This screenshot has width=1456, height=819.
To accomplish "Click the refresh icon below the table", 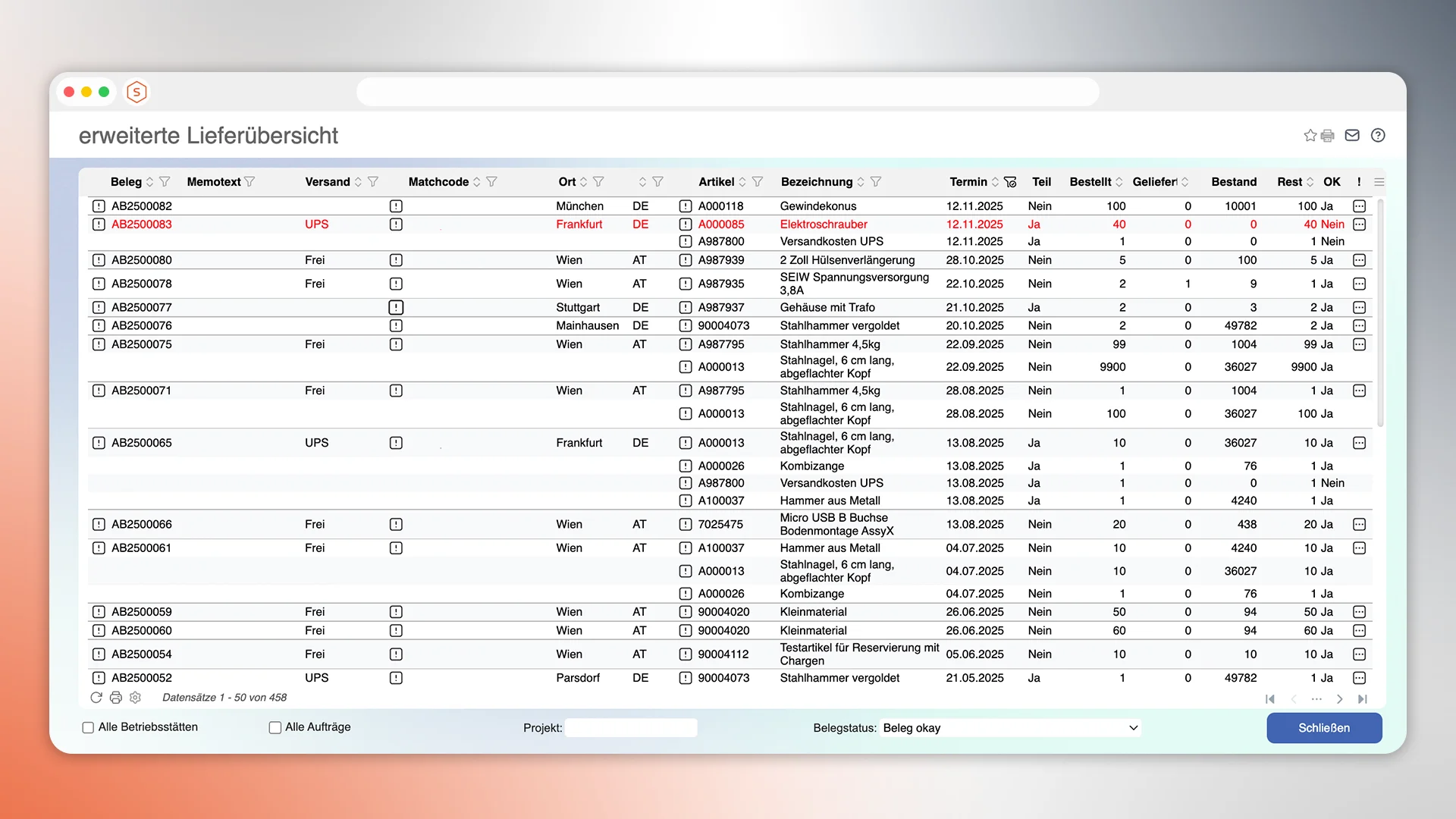I will coord(96,698).
